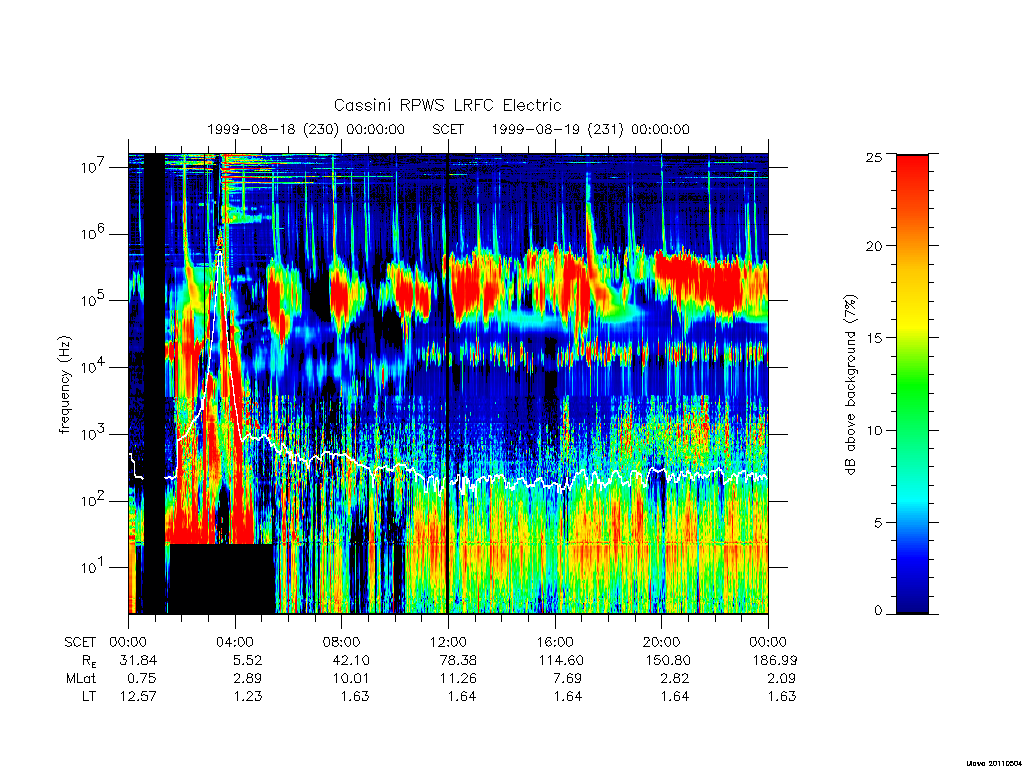The height and width of the screenshot is (768, 1024).
Task: Click the R_E value '5.52'
Action: [248, 660]
